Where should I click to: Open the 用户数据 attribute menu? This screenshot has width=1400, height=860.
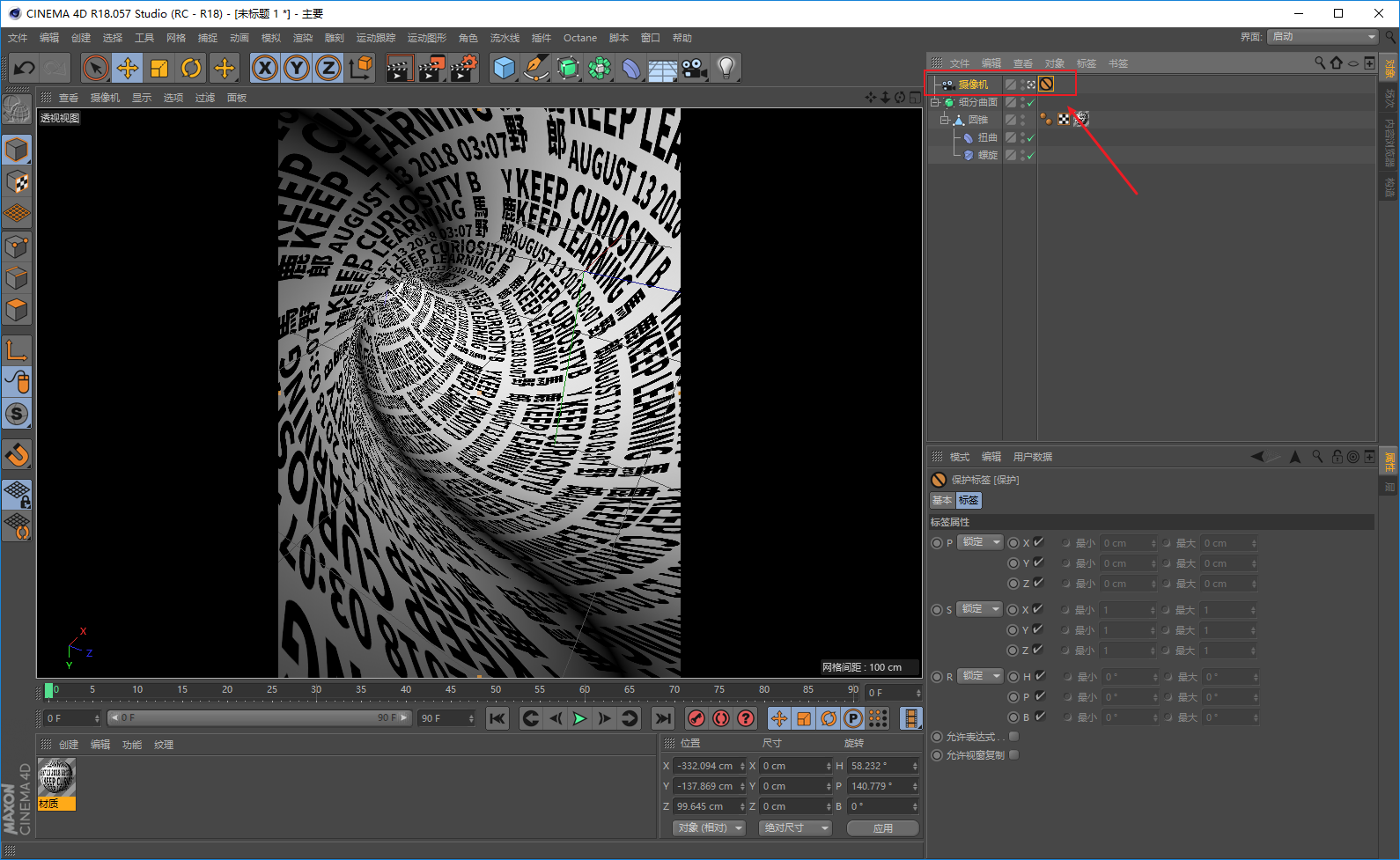coord(1032,457)
